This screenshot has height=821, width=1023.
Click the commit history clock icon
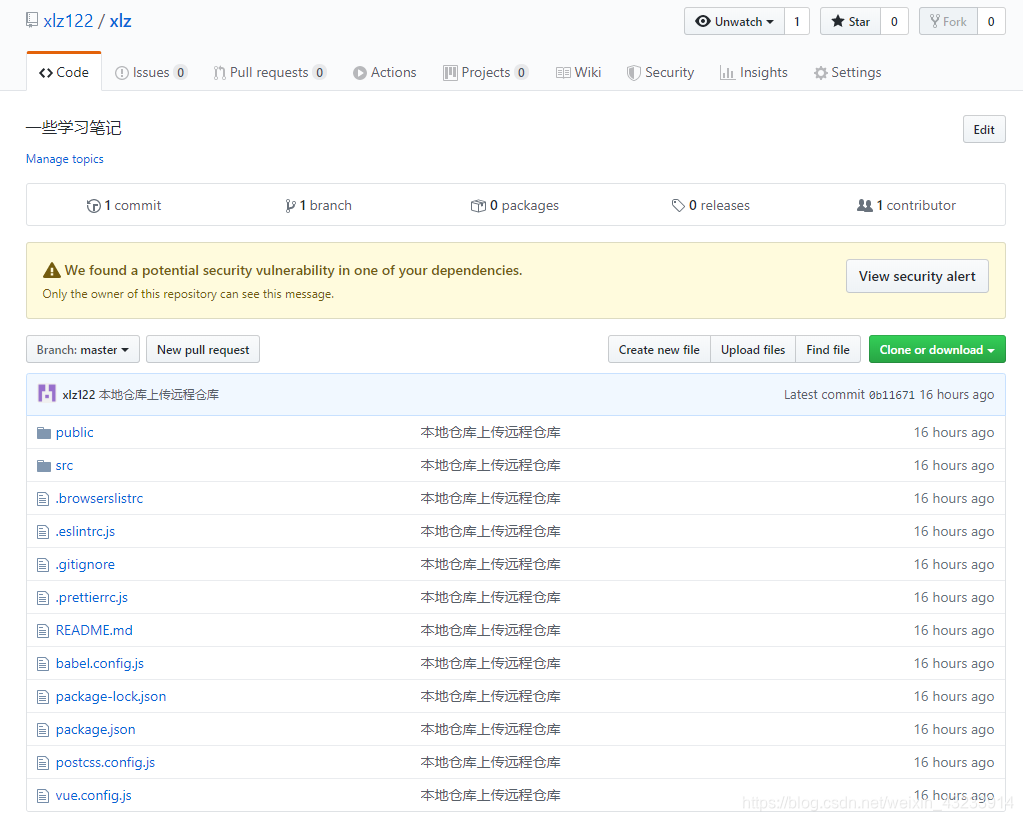point(93,206)
